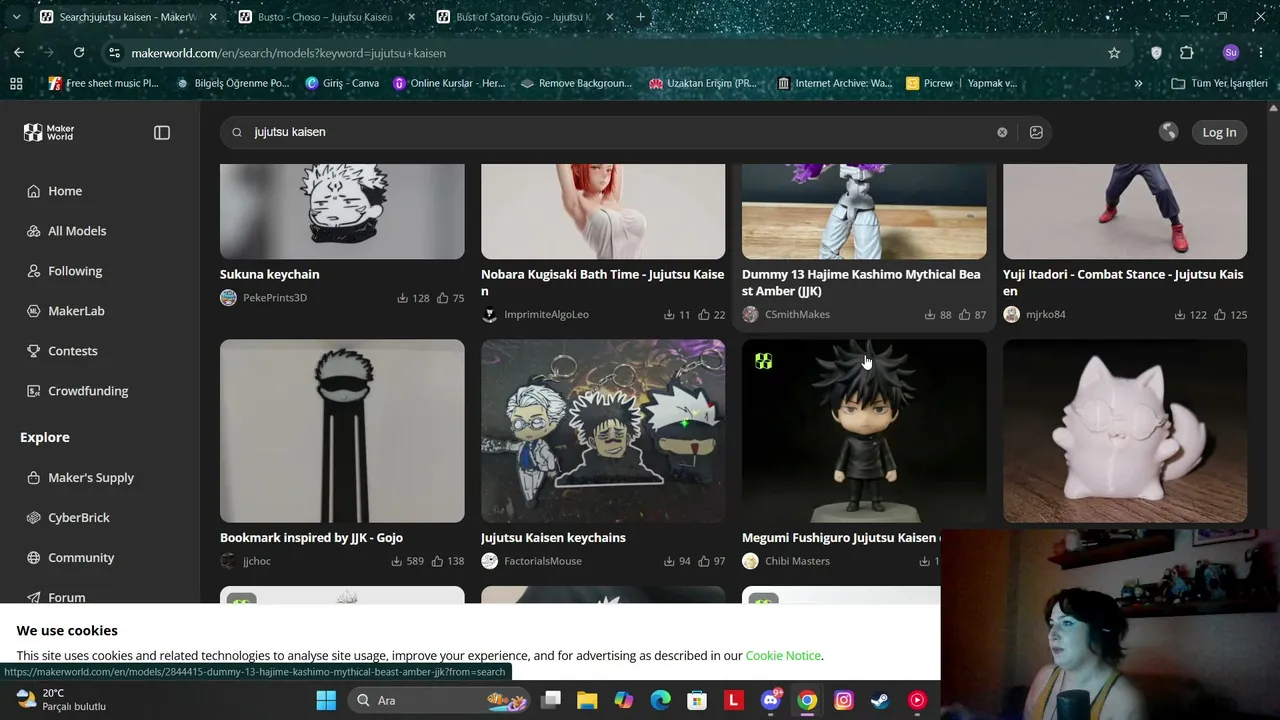
Task: Open CyberBrick in the sidebar
Action: [79, 518]
